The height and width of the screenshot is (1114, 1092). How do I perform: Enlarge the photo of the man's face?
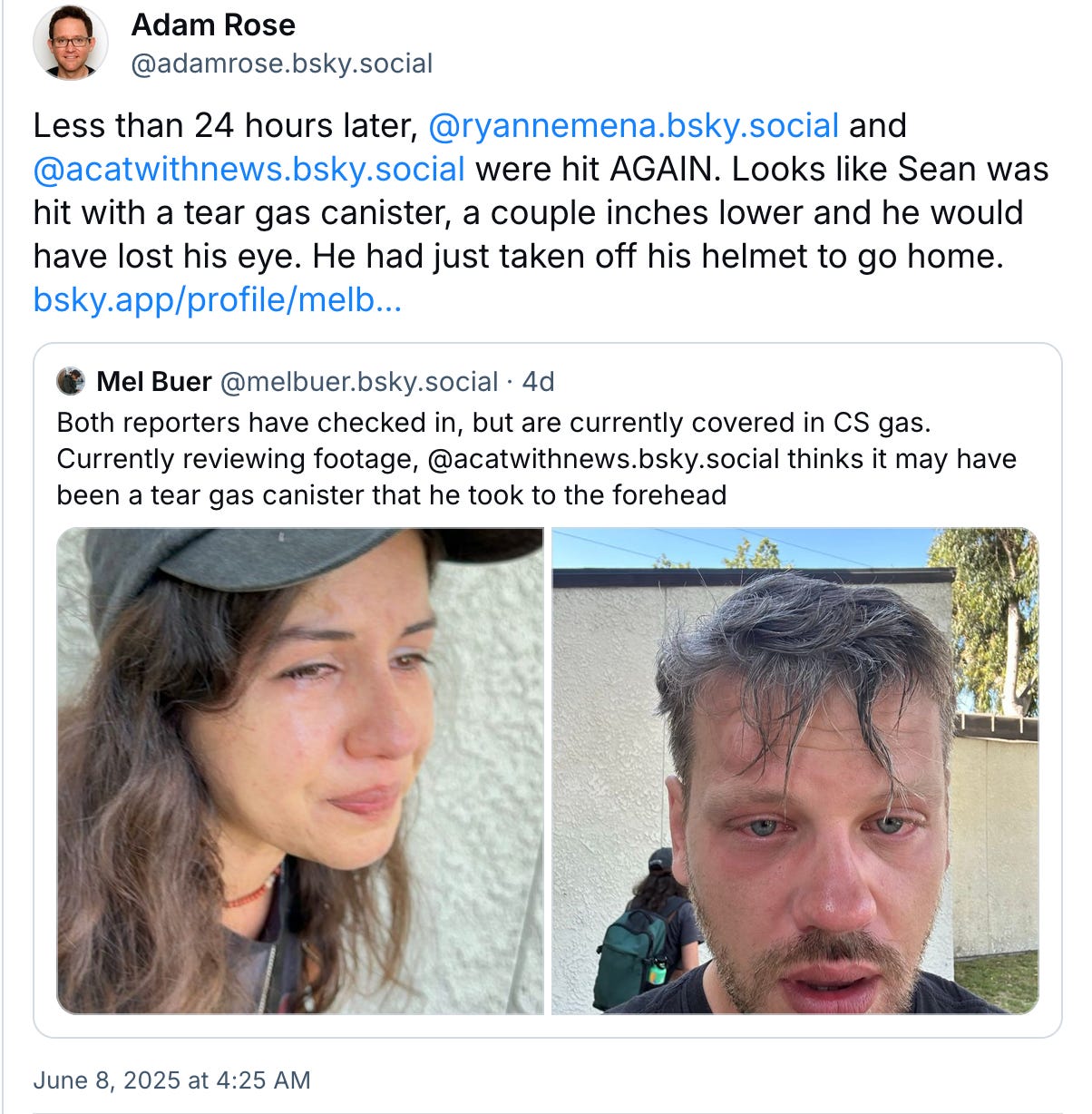click(x=795, y=771)
